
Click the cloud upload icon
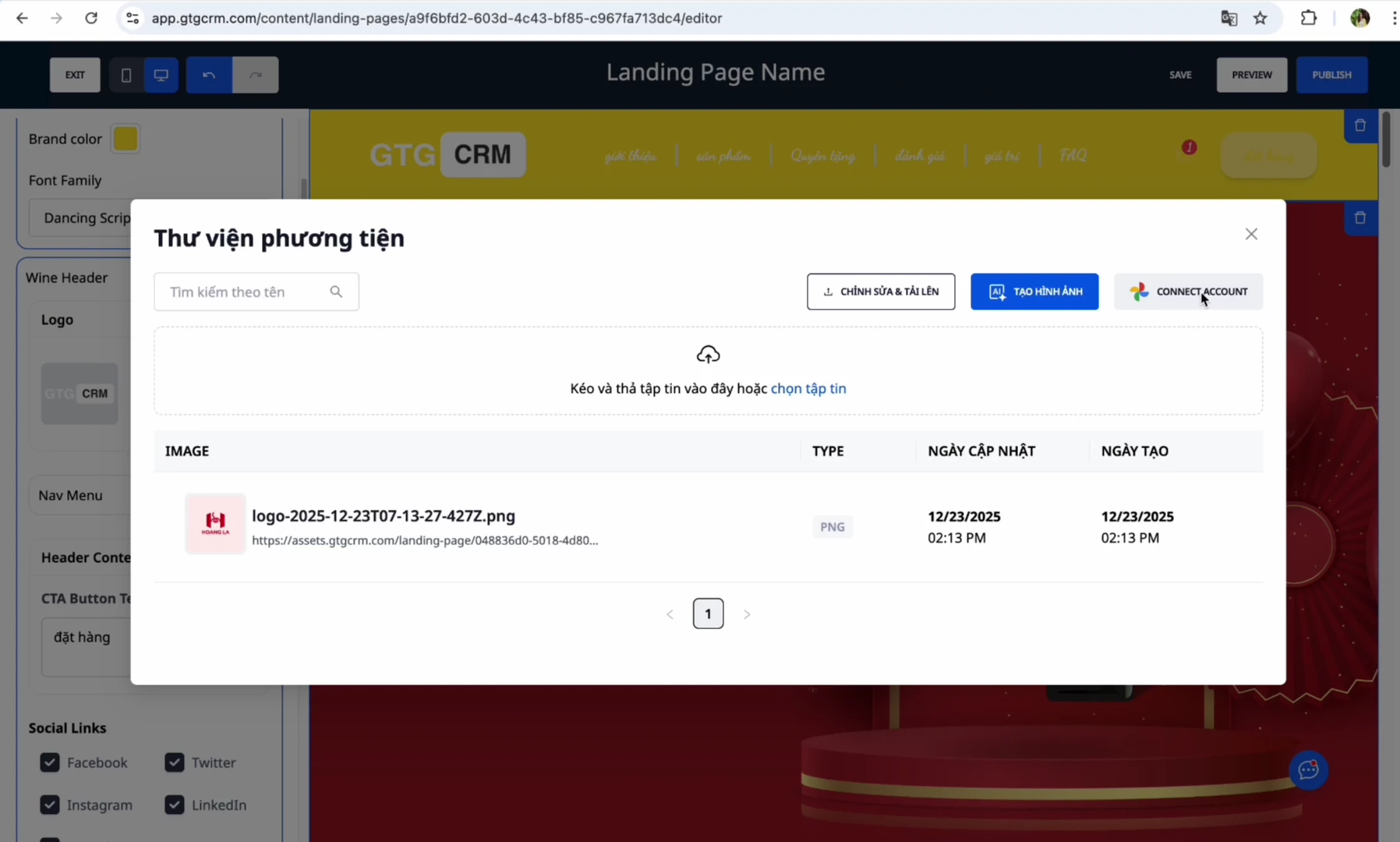(x=708, y=355)
